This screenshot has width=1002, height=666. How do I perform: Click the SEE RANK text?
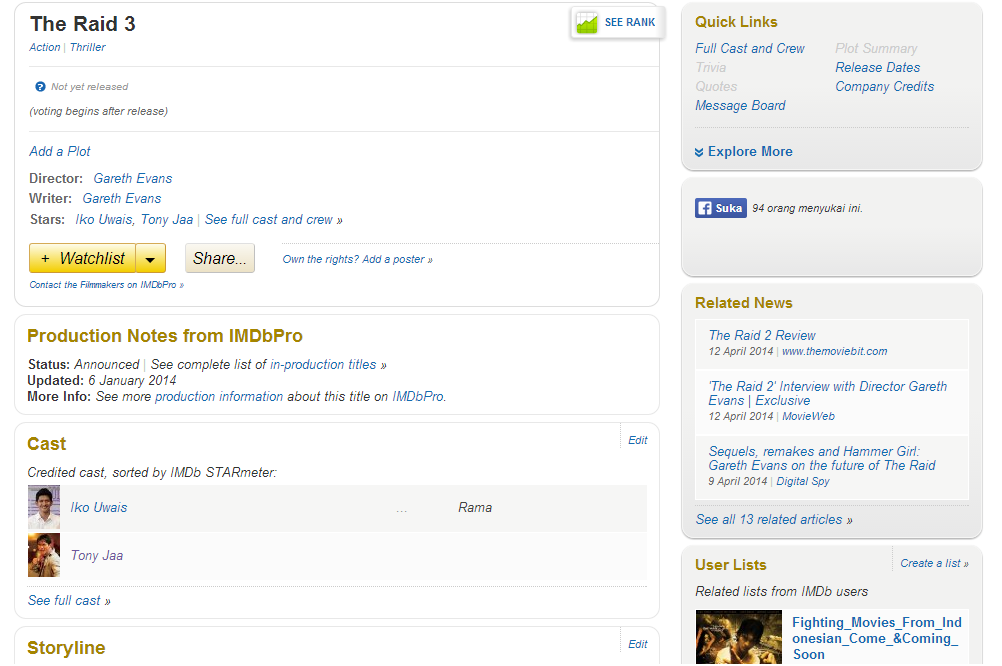point(630,22)
